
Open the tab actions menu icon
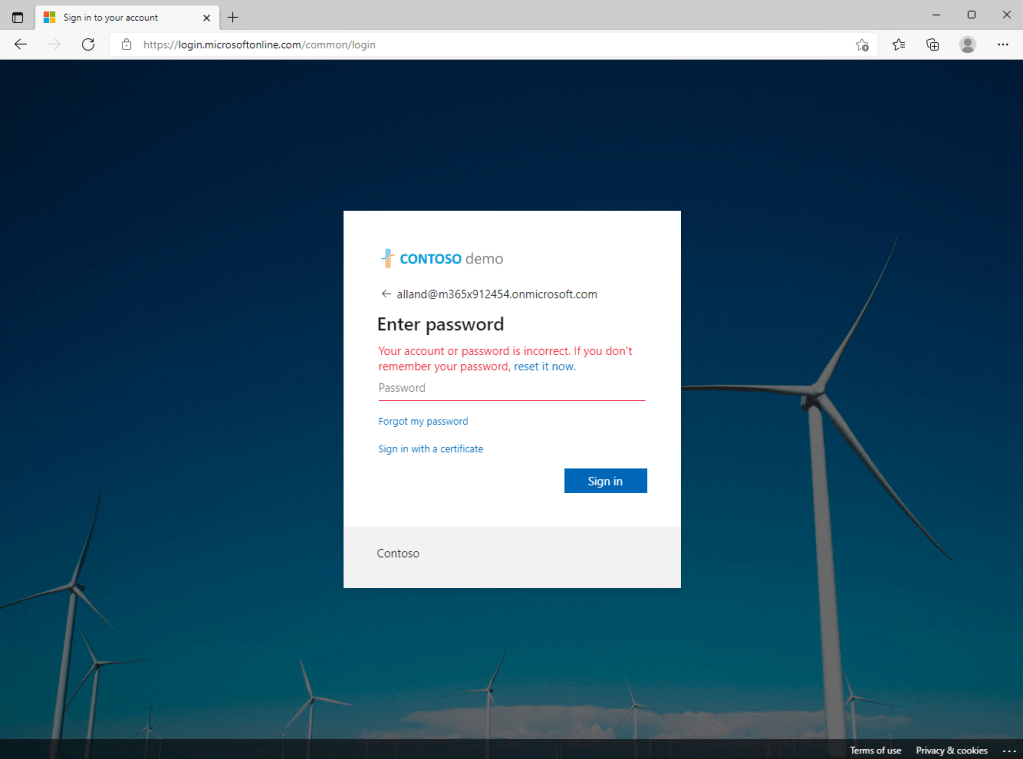tap(17, 17)
